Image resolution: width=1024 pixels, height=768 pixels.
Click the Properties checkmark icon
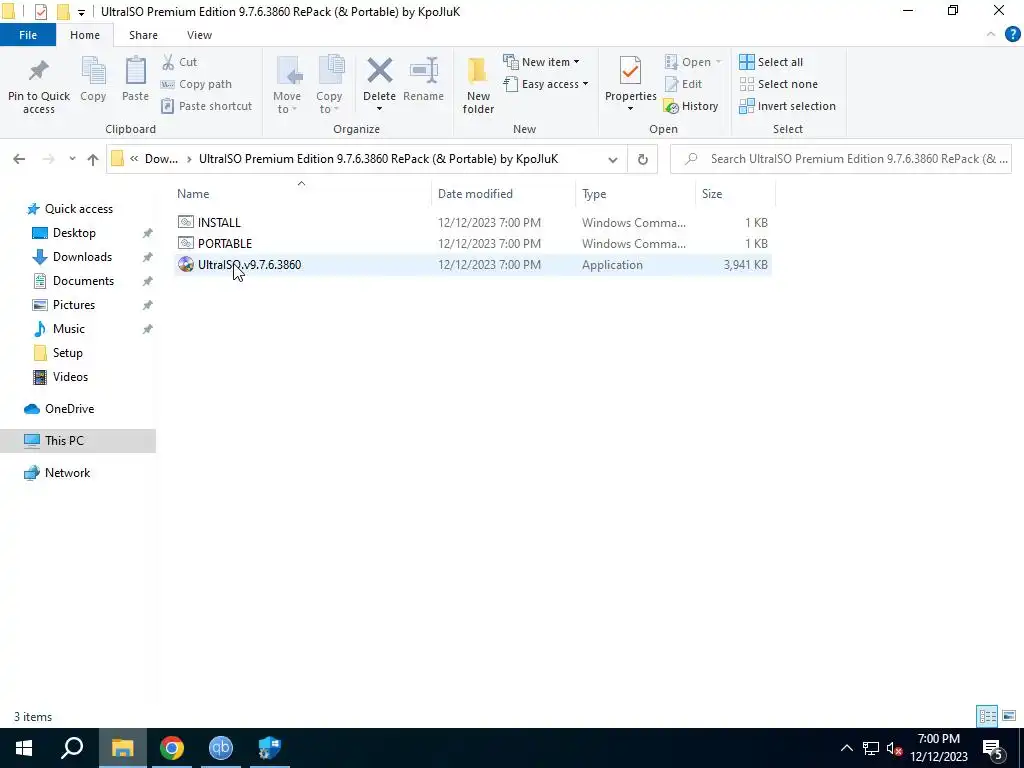[630, 71]
